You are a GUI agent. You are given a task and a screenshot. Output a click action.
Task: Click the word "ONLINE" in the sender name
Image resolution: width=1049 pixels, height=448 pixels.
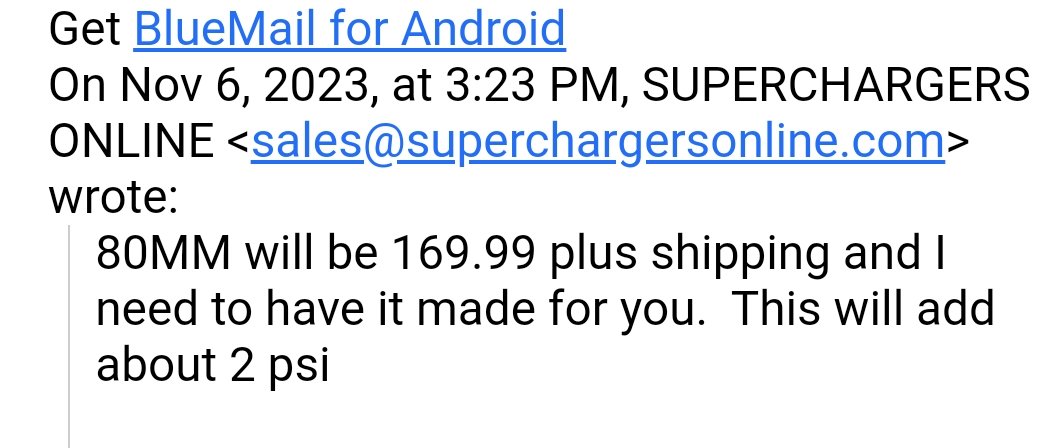[131, 142]
